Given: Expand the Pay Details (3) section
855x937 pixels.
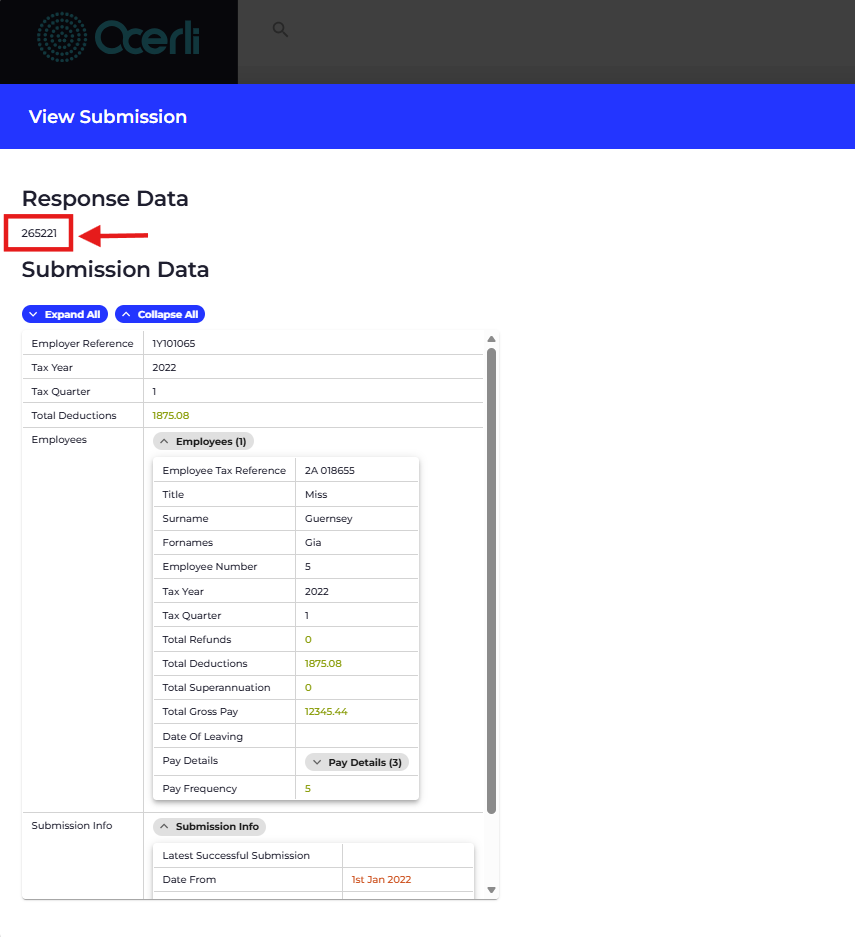Looking at the screenshot, I should 357,763.
